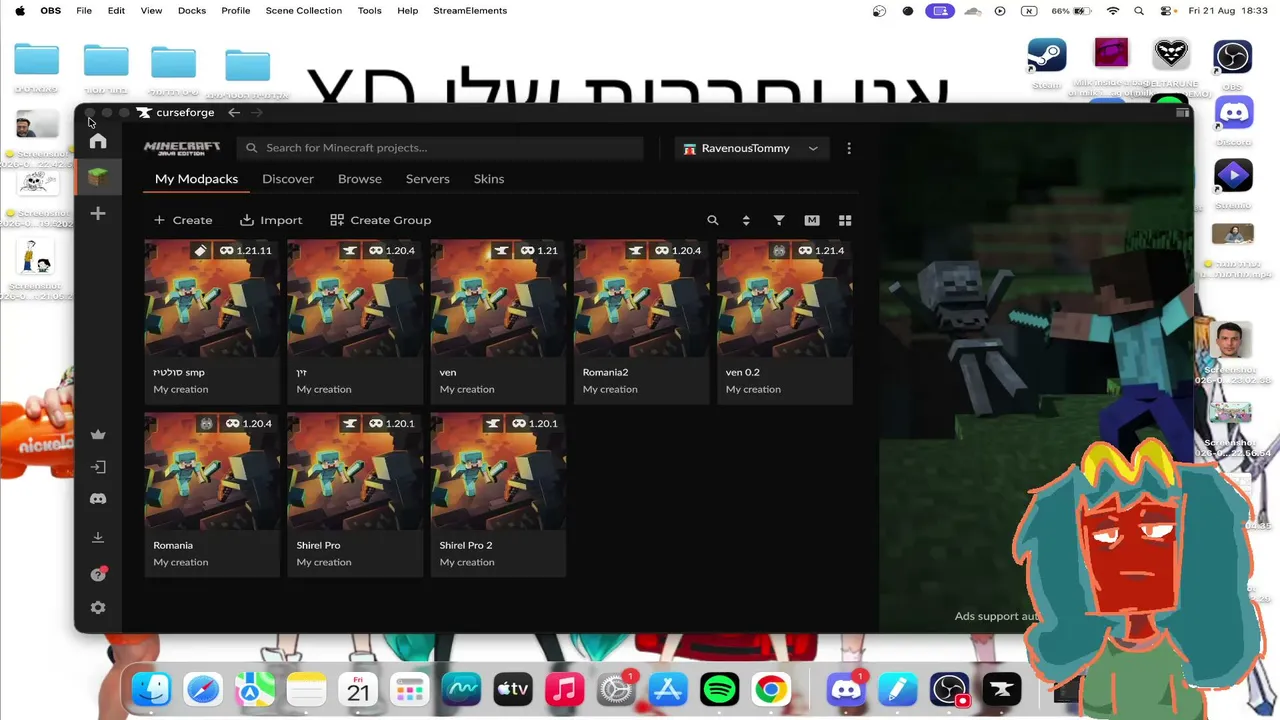Click the Wi-Fi icon in the menu bar
Viewport: 1280px width, 720px height.
click(x=1113, y=11)
